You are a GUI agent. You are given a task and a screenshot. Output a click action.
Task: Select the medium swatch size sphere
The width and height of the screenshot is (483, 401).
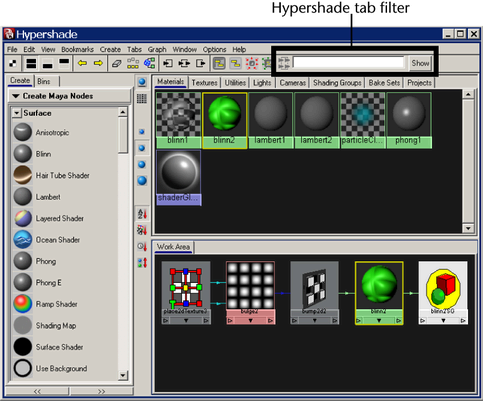coord(142,148)
